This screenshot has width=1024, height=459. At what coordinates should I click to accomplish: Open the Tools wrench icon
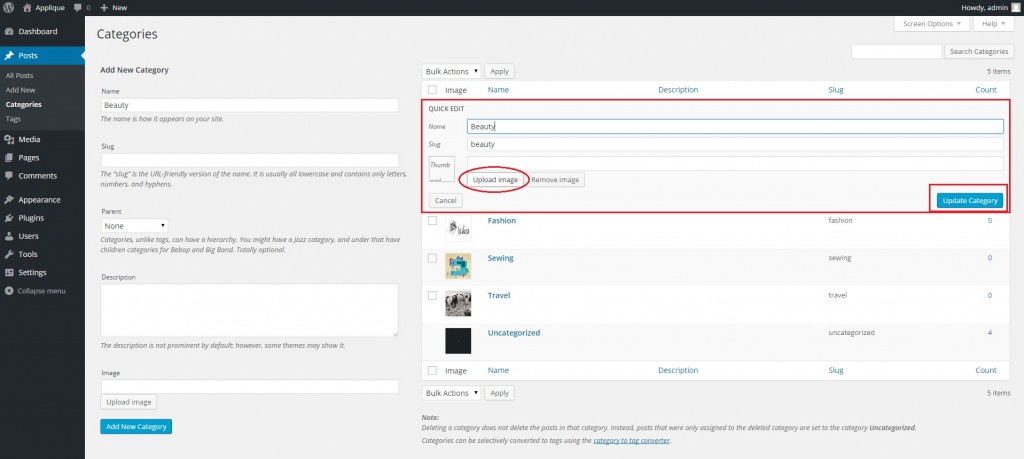pyautogui.click(x=9, y=254)
